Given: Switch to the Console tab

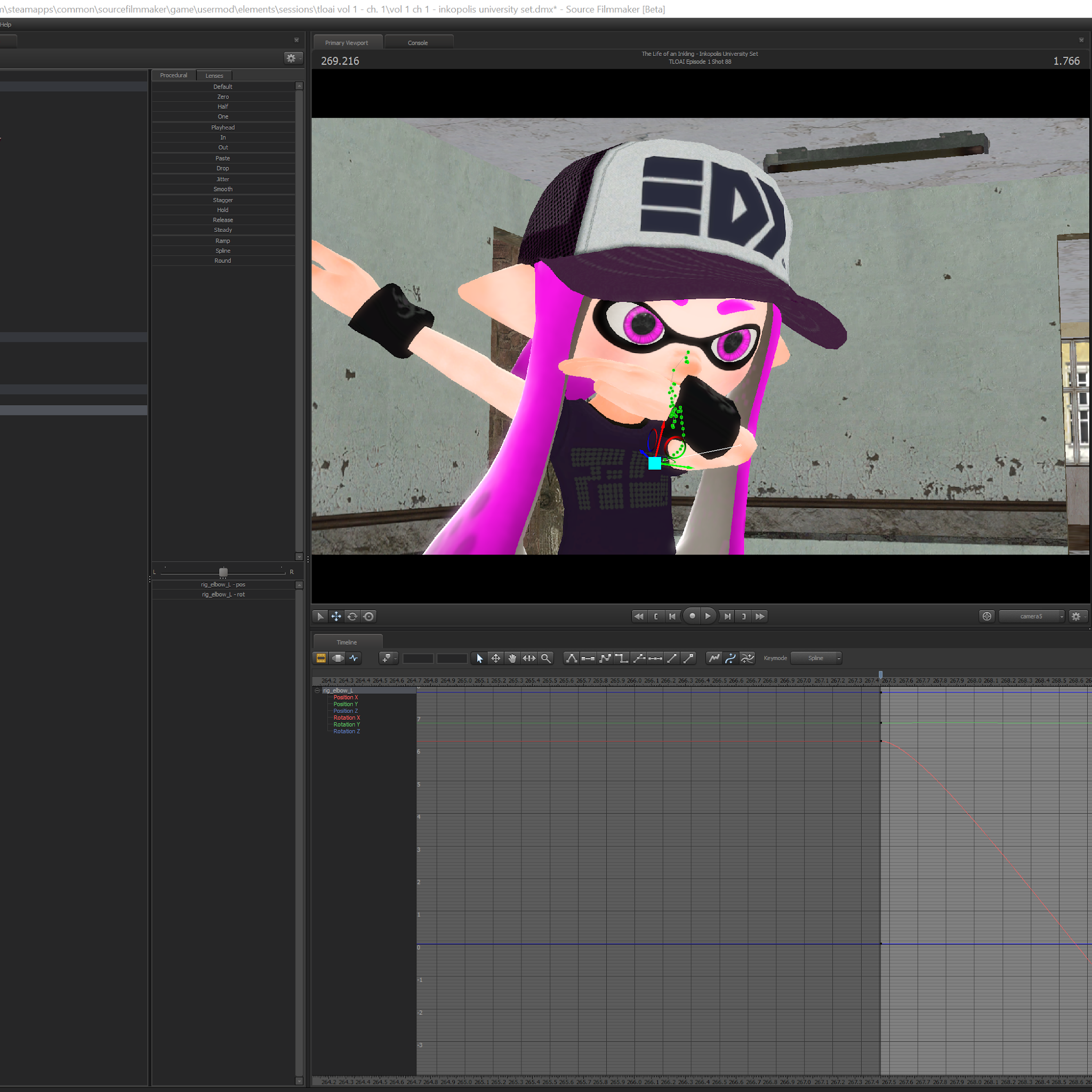Looking at the screenshot, I should coord(418,43).
